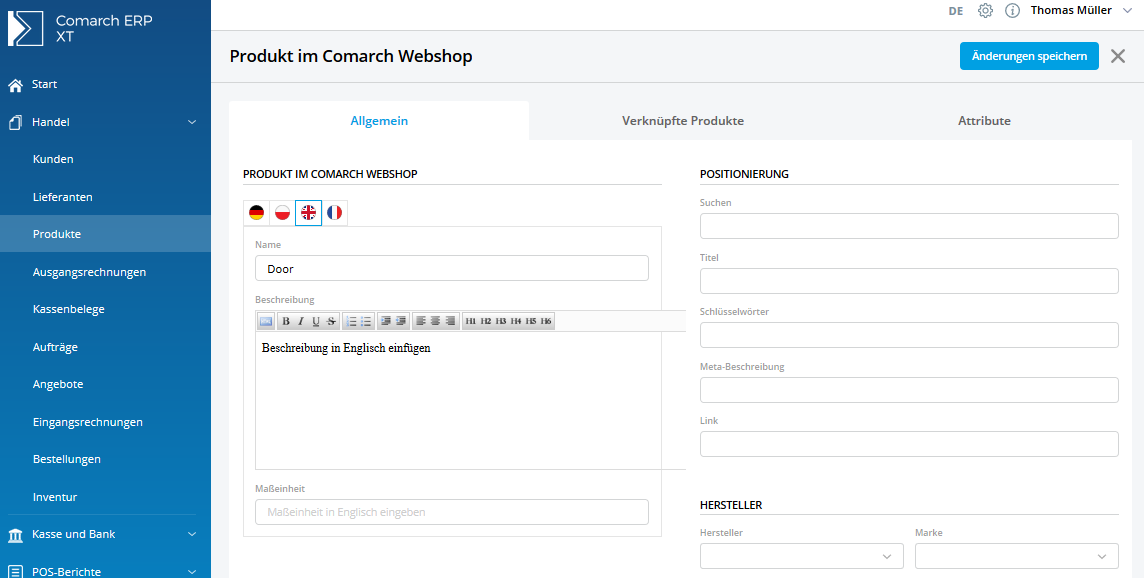Select the French flag language tab

pyautogui.click(x=335, y=212)
